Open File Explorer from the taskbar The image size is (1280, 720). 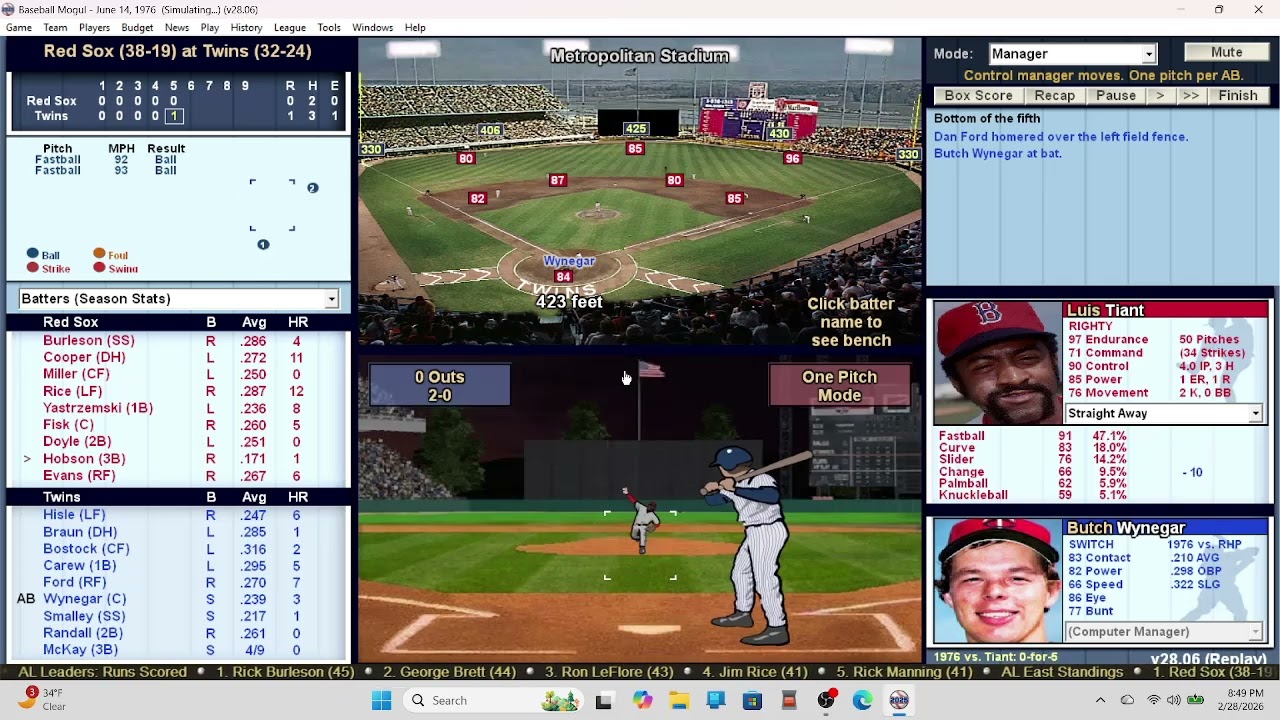679,700
